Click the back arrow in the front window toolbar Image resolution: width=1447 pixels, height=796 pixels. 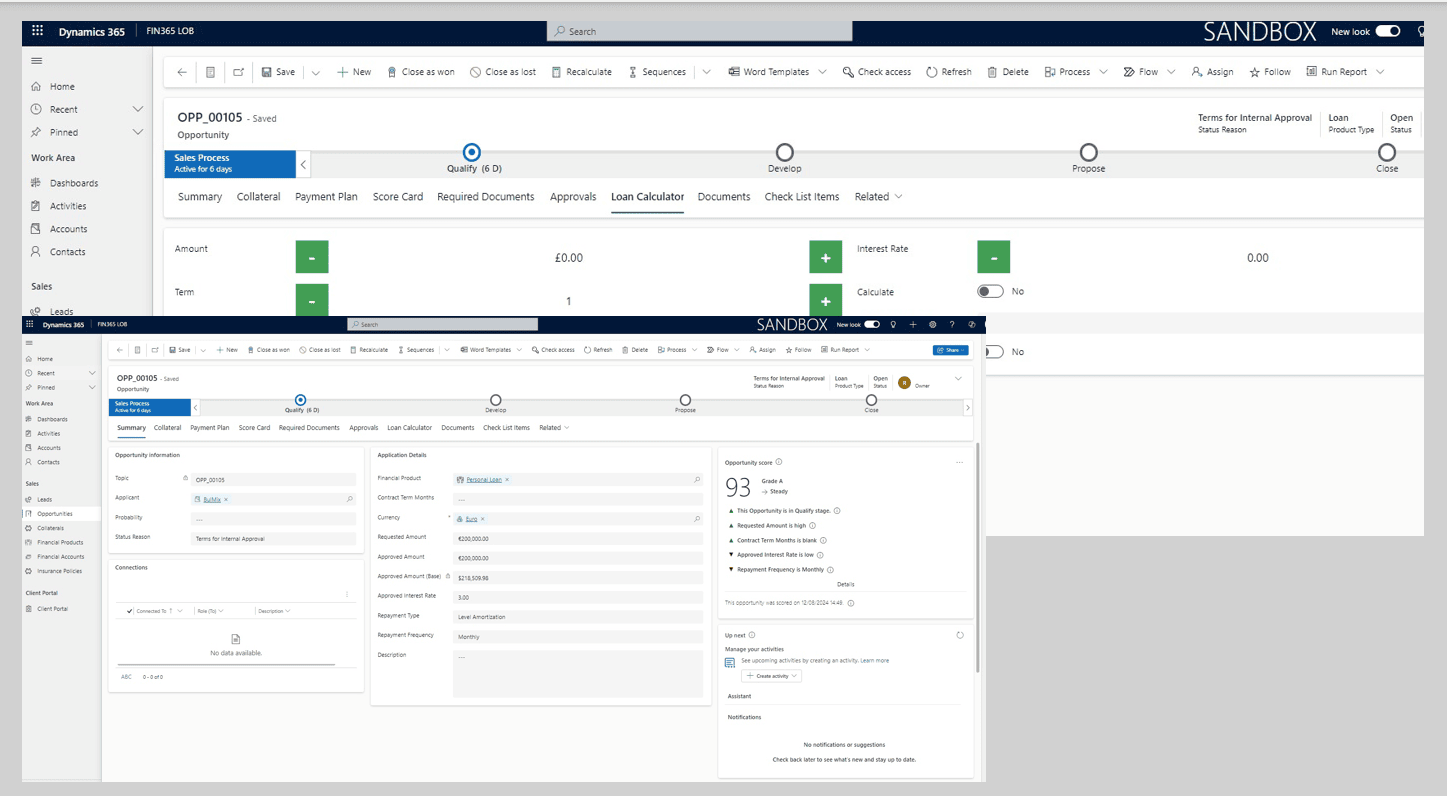(x=120, y=350)
